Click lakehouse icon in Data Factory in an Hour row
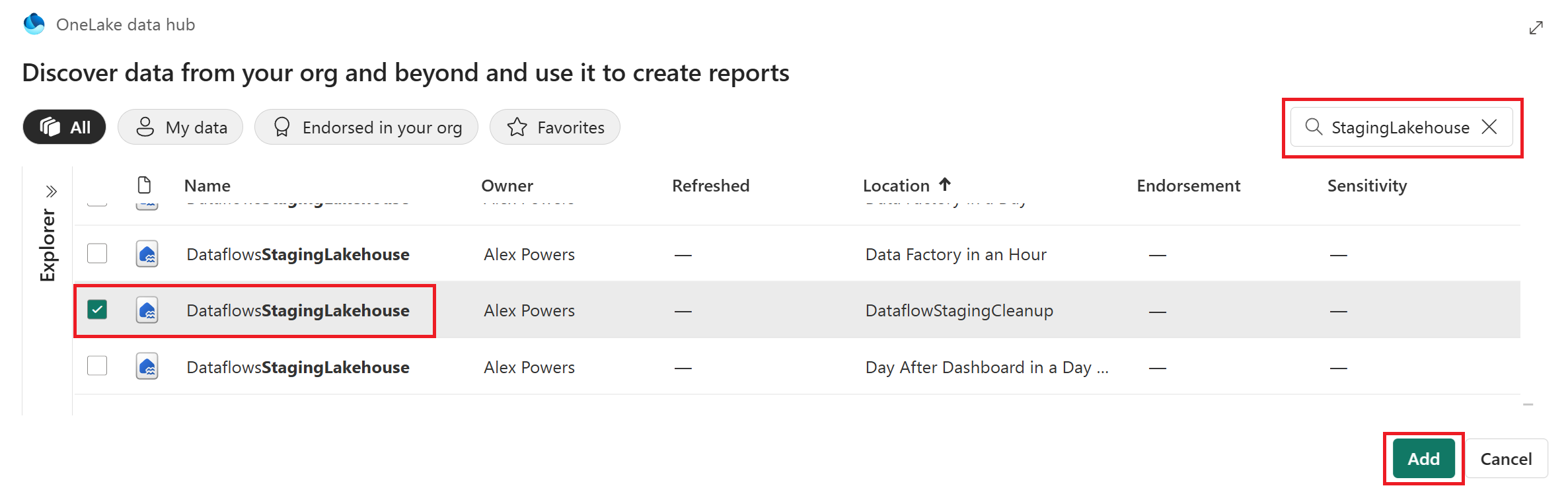 pos(147,254)
